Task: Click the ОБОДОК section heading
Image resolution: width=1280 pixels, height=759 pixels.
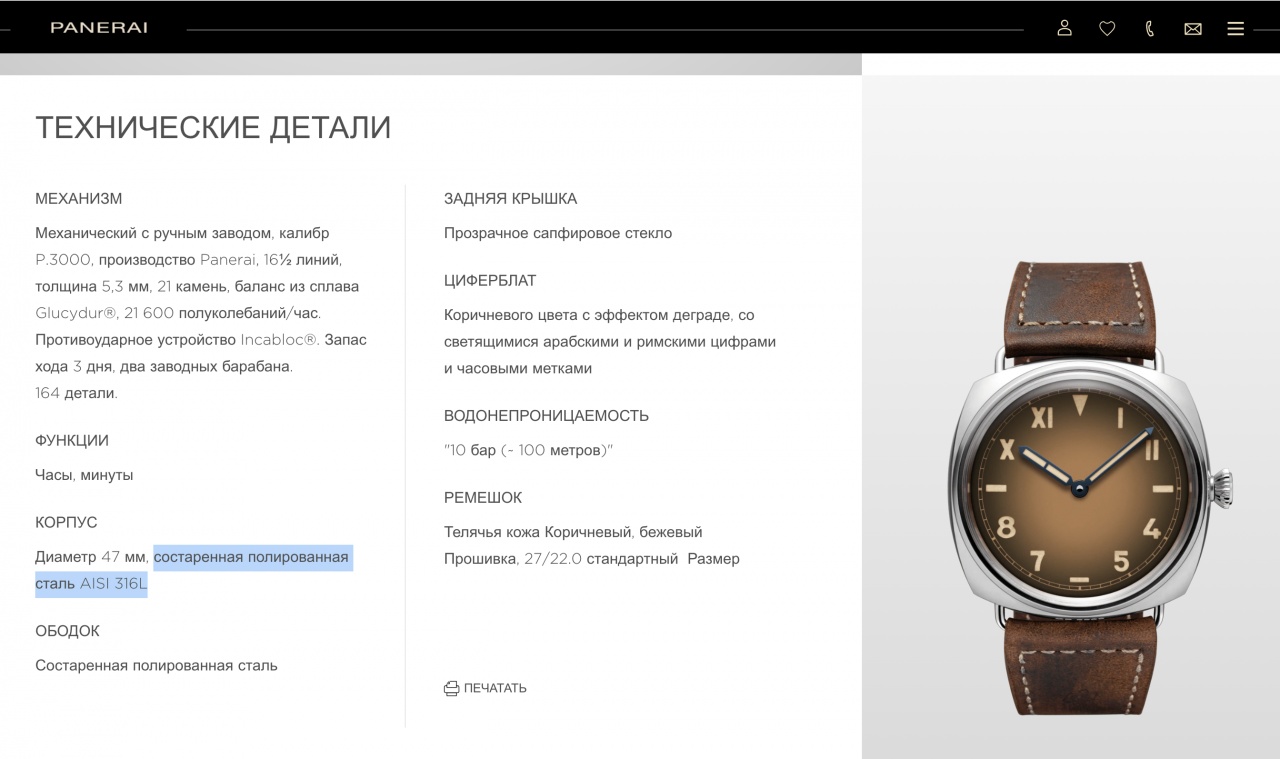Action: click(67, 631)
